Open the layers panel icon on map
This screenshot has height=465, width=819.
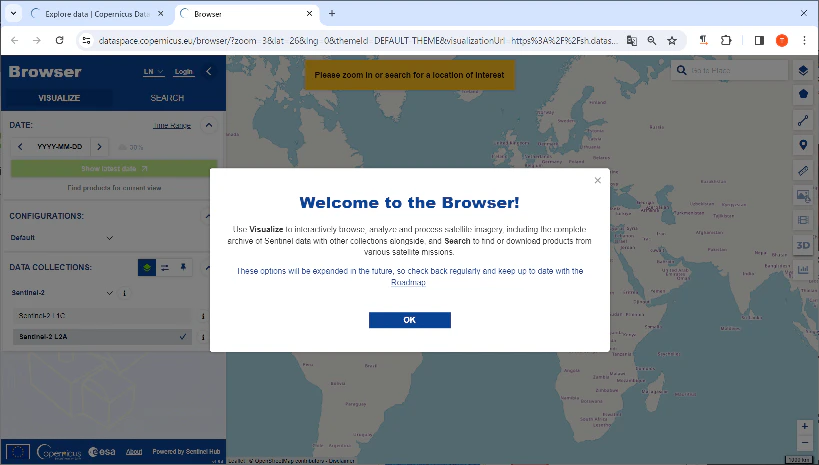pyautogui.click(x=803, y=70)
